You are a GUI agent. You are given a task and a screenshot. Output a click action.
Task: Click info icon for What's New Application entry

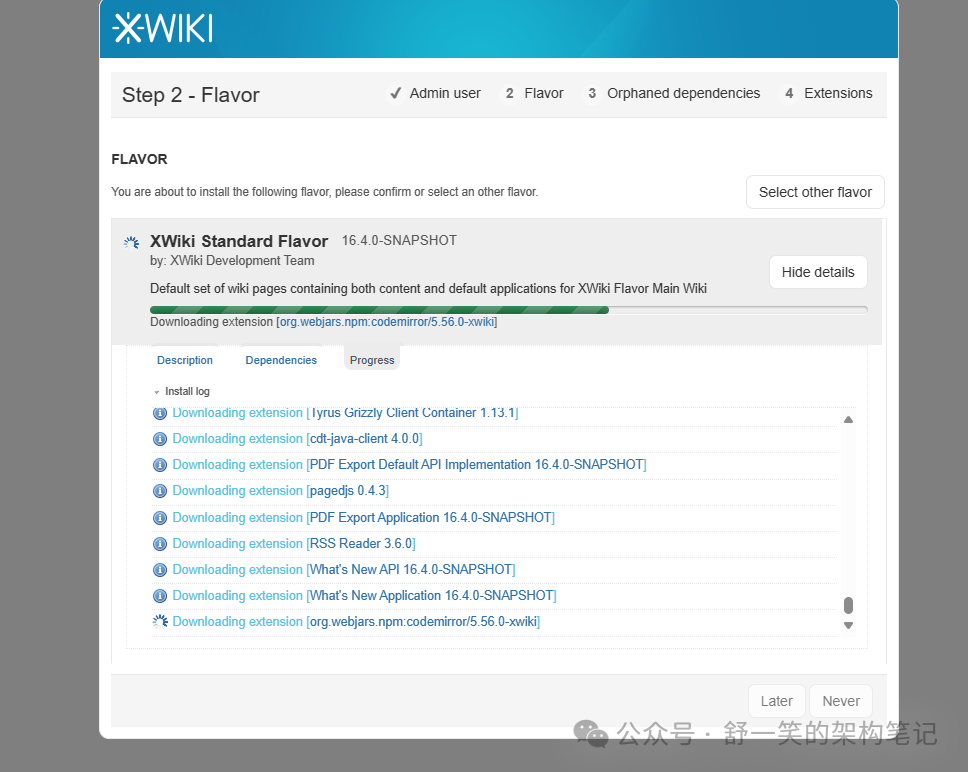[160, 596]
